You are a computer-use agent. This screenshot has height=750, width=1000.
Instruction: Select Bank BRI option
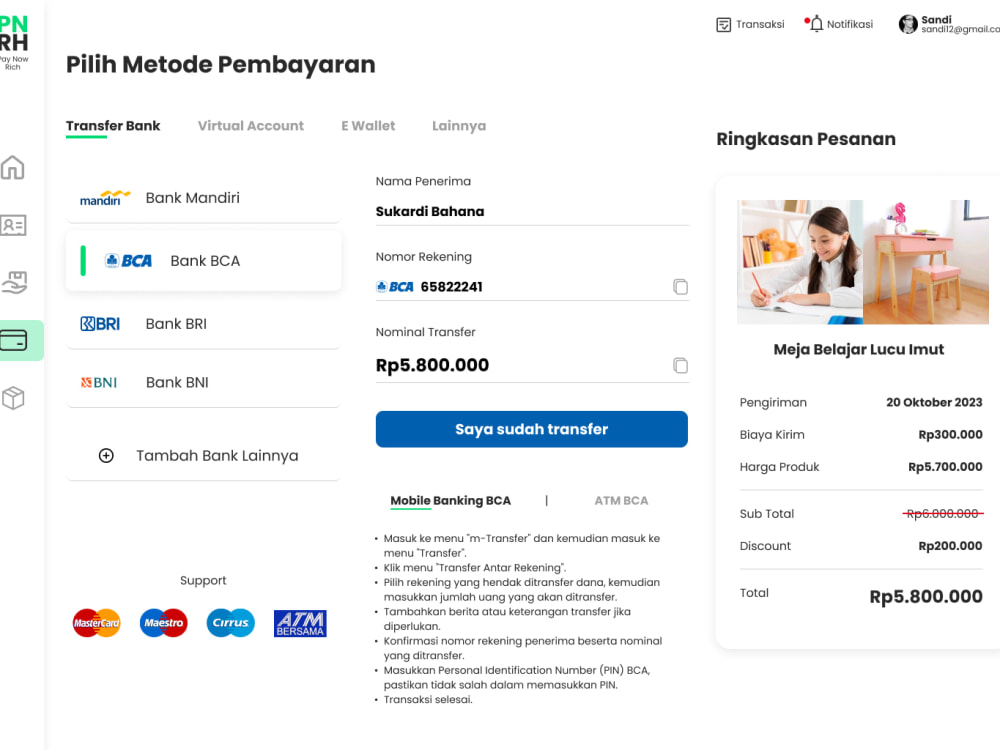(203, 324)
